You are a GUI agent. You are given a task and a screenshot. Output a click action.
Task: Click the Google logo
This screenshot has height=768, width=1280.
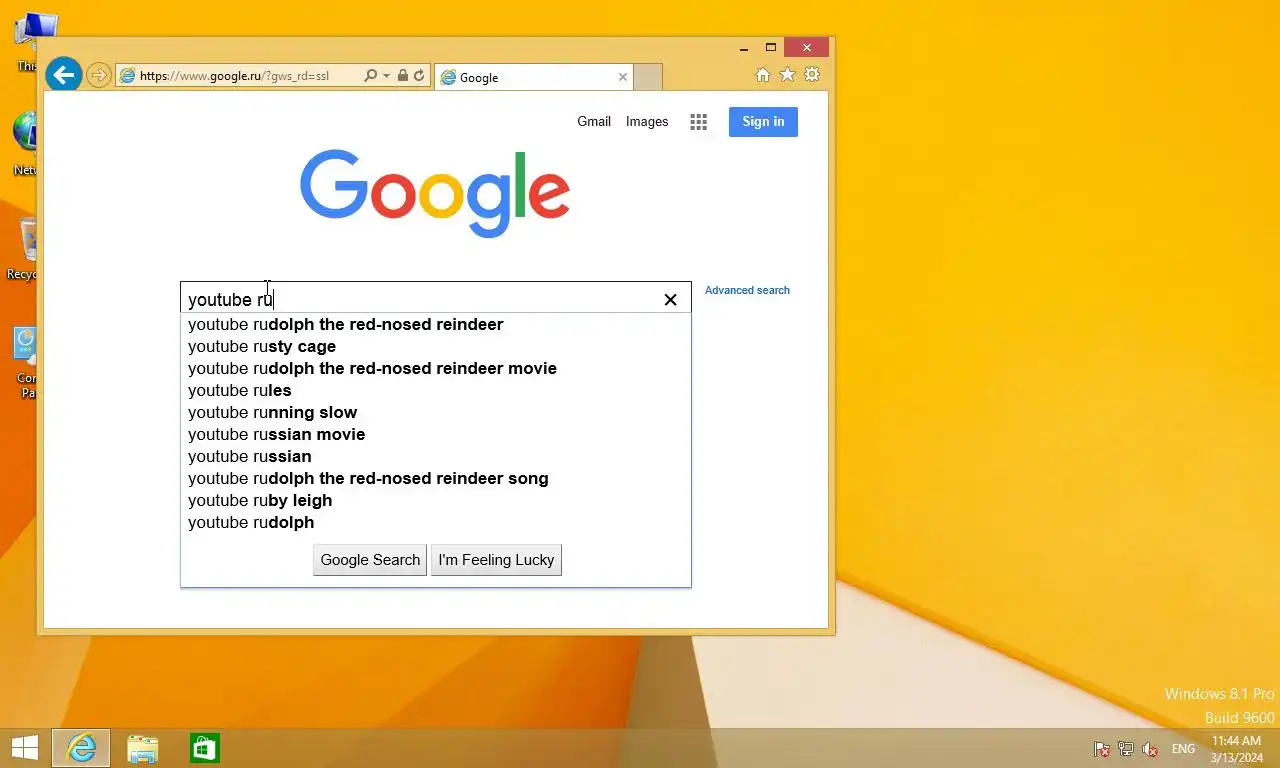[435, 194]
